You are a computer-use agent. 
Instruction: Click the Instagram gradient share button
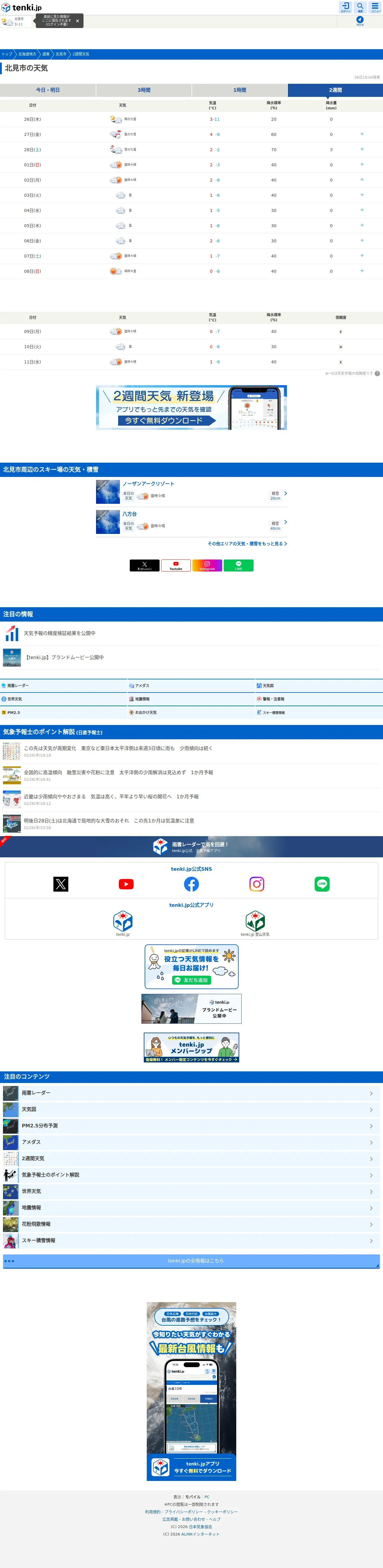(x=207, y=565)
